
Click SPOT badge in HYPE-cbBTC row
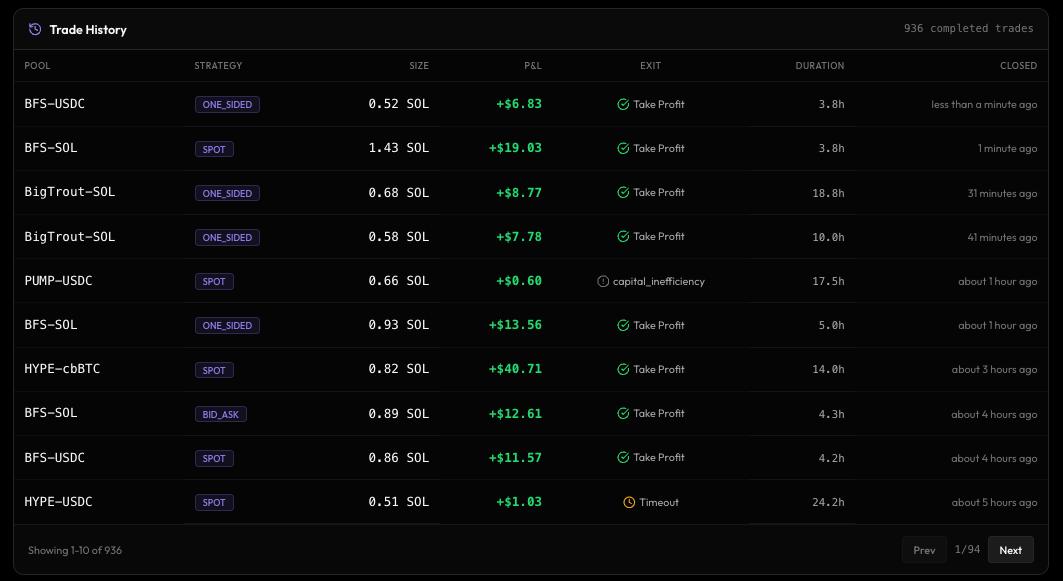click(214, 370)
